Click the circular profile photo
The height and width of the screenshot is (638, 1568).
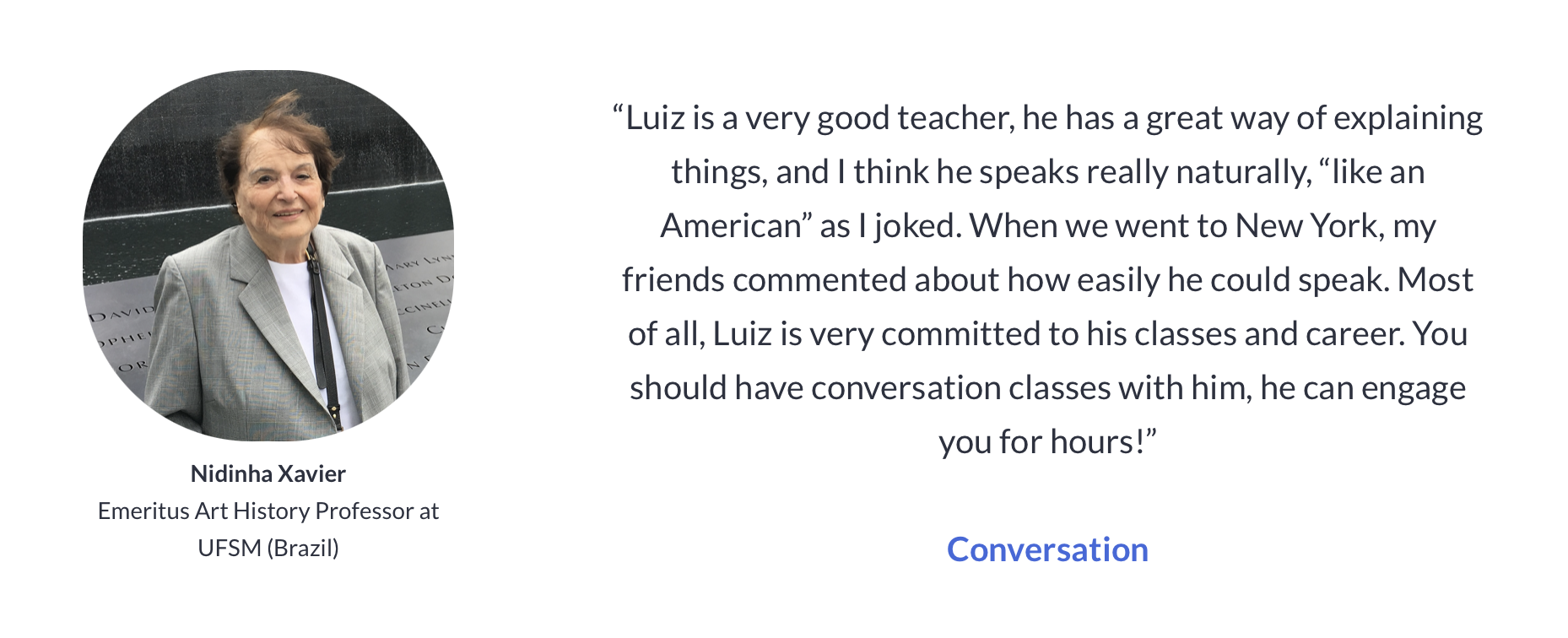(268, 256)
